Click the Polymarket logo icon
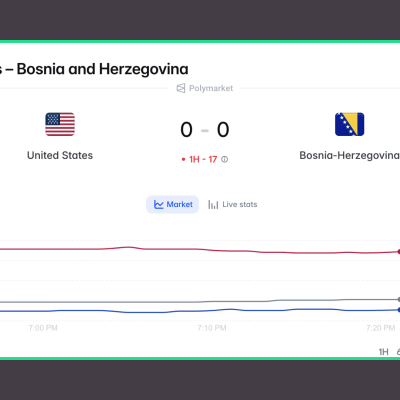Image resolution: width=400 pixels, height=400 pixels. (x=181, y=88)
